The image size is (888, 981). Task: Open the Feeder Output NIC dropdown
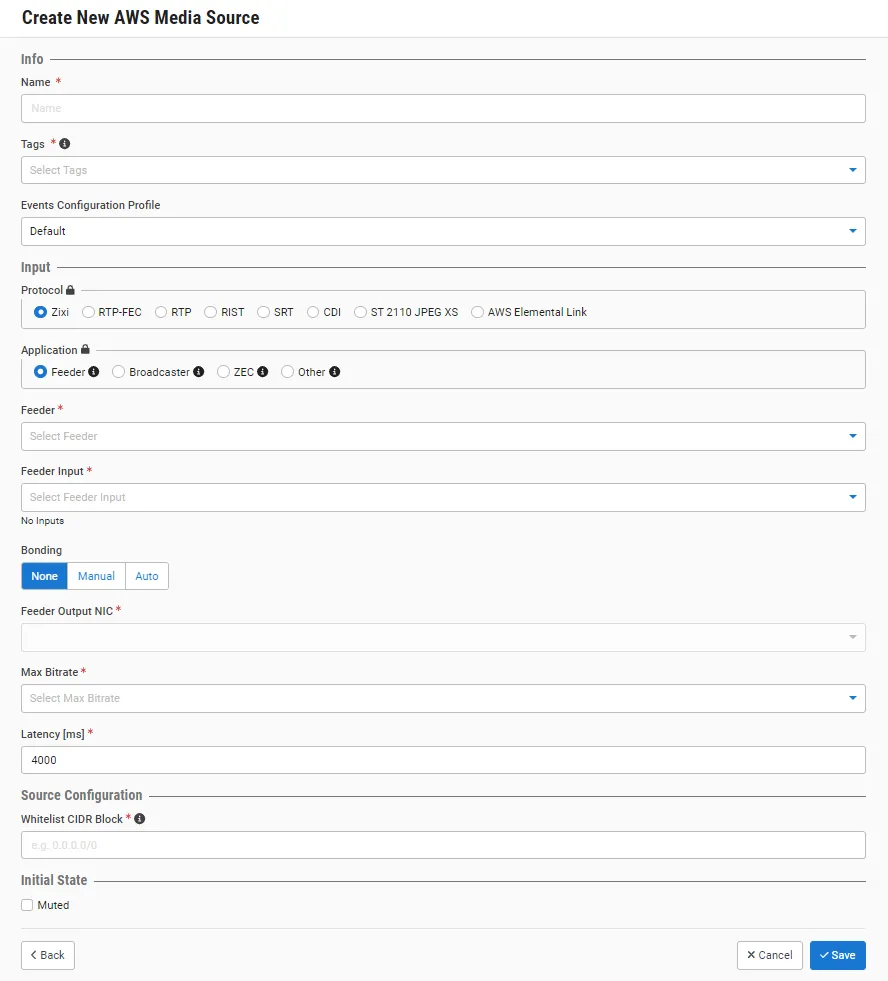tap(443, 637)
